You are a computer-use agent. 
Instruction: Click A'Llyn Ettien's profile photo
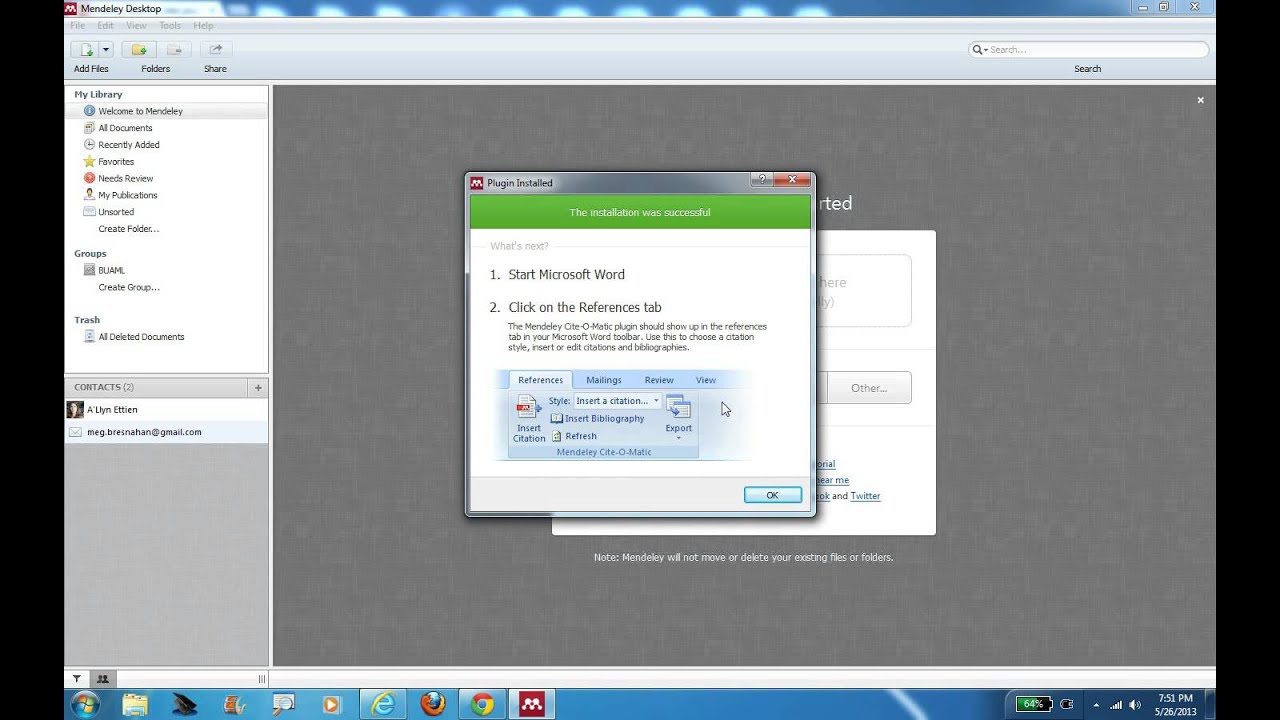coord(75,410)
